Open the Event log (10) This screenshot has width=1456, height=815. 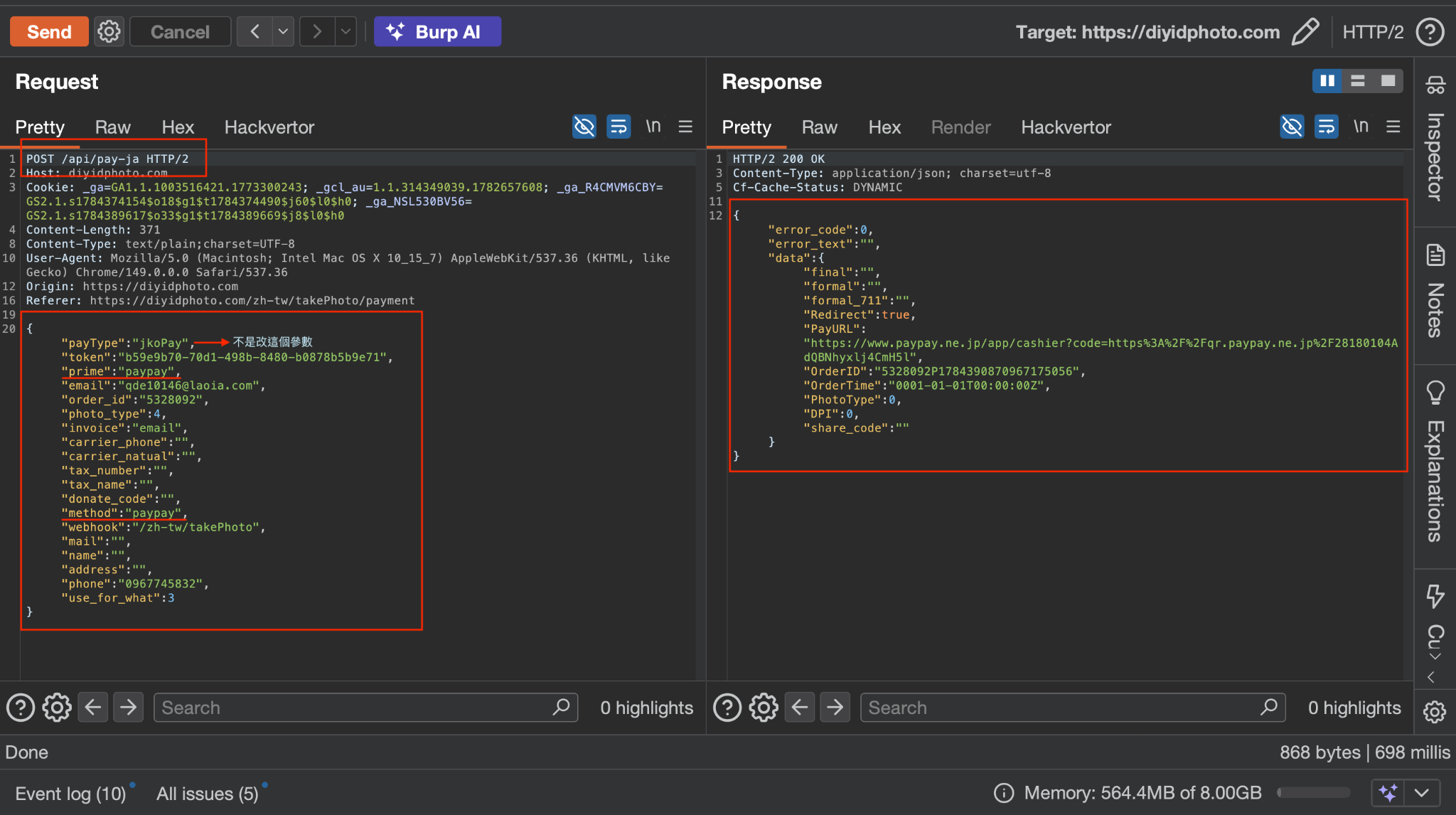pos(70,794)
